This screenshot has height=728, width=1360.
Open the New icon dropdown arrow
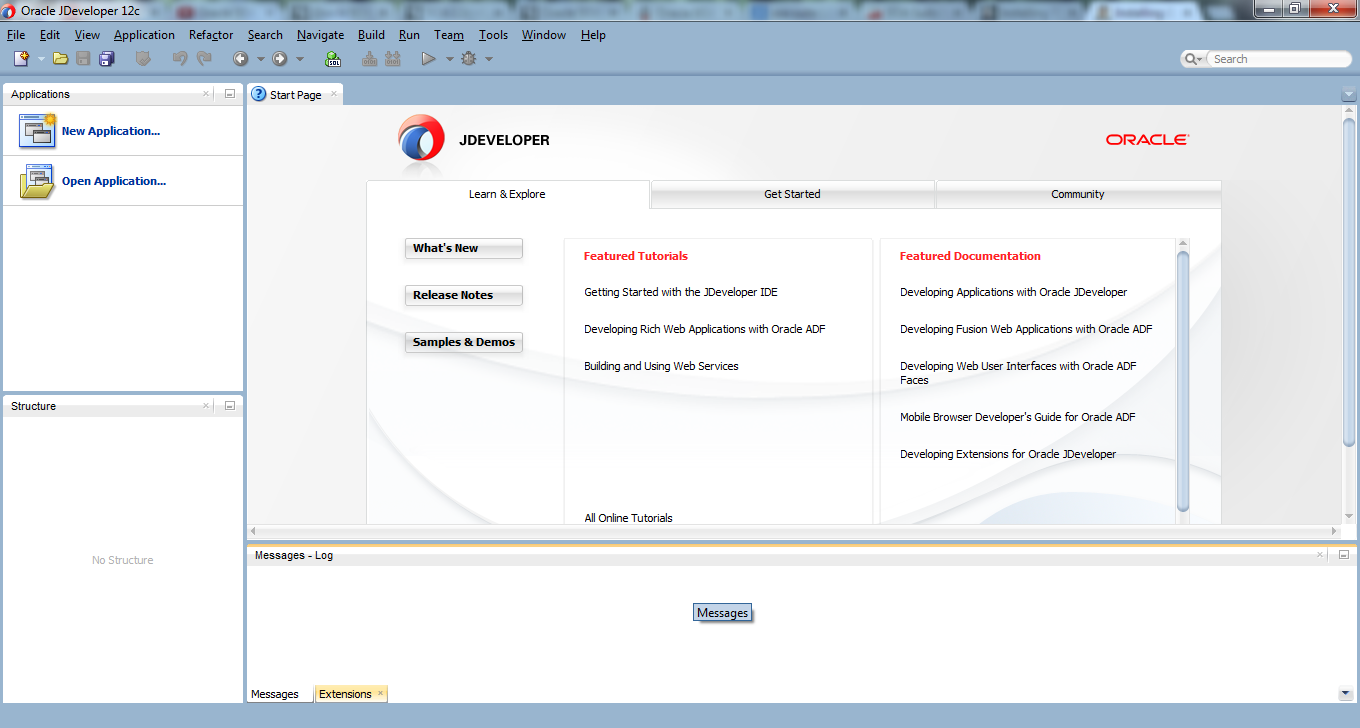[x=41, y=59]
